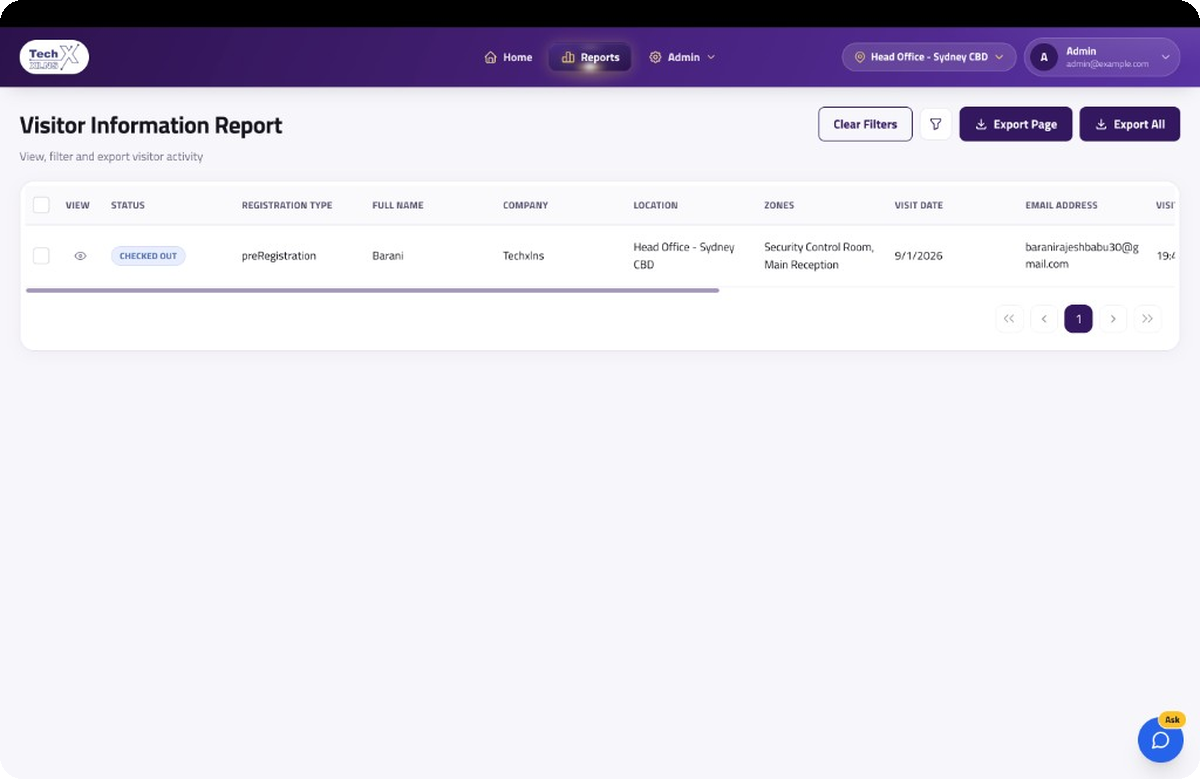Click the CHECKED OUT status badge
The height and width of the screenshot is (779, 1200).
click(148, 256)
